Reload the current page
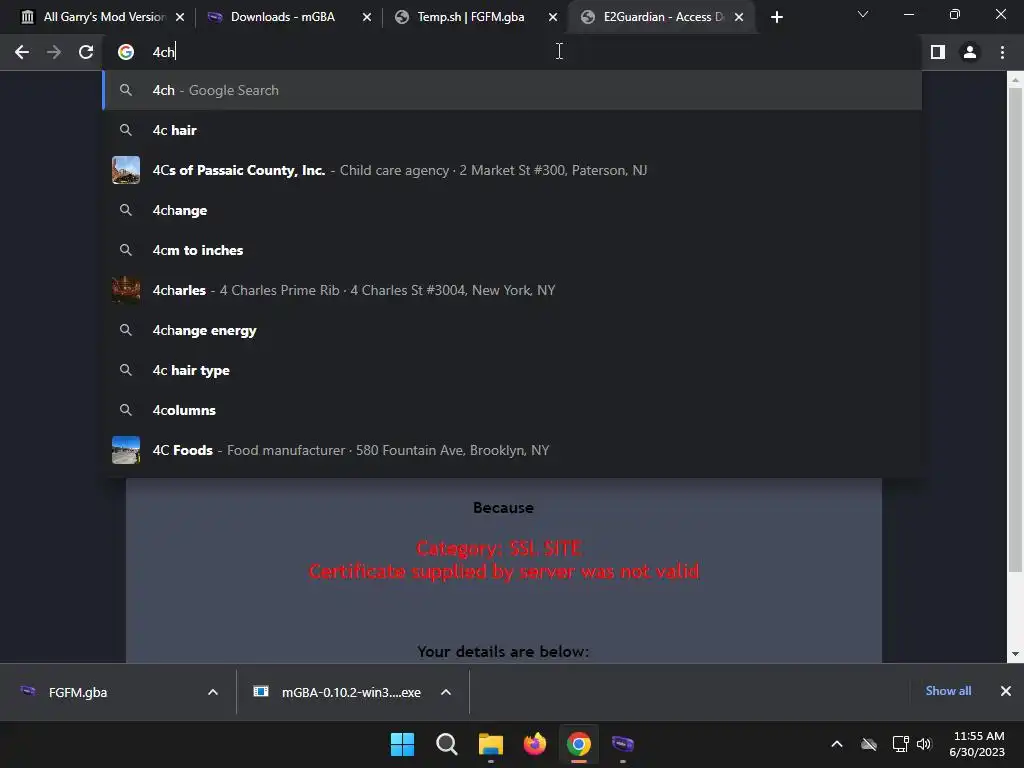Viewport: 1024px width, 768px height. (86, 52)
